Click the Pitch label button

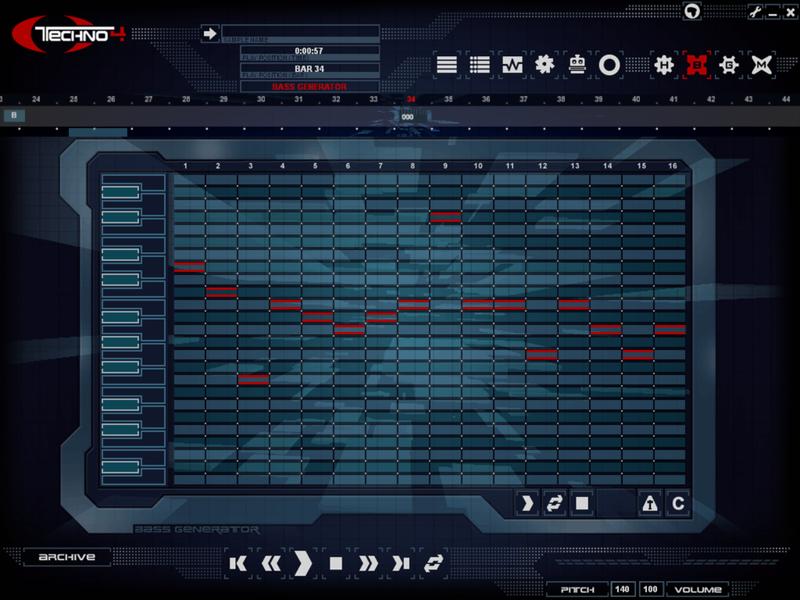[577, 589]
